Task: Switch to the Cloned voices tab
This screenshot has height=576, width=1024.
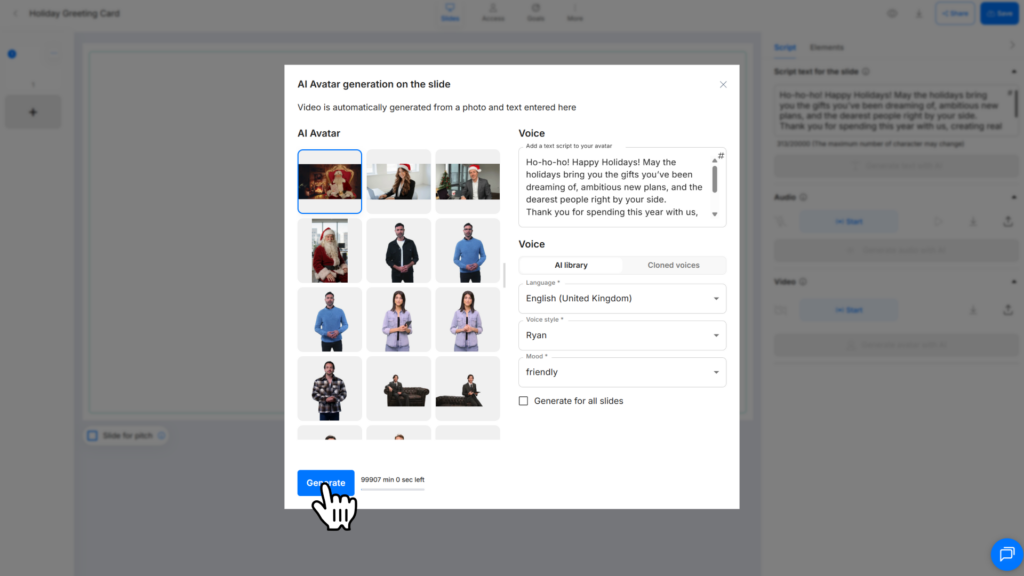Action: click(x=673, y=265)
